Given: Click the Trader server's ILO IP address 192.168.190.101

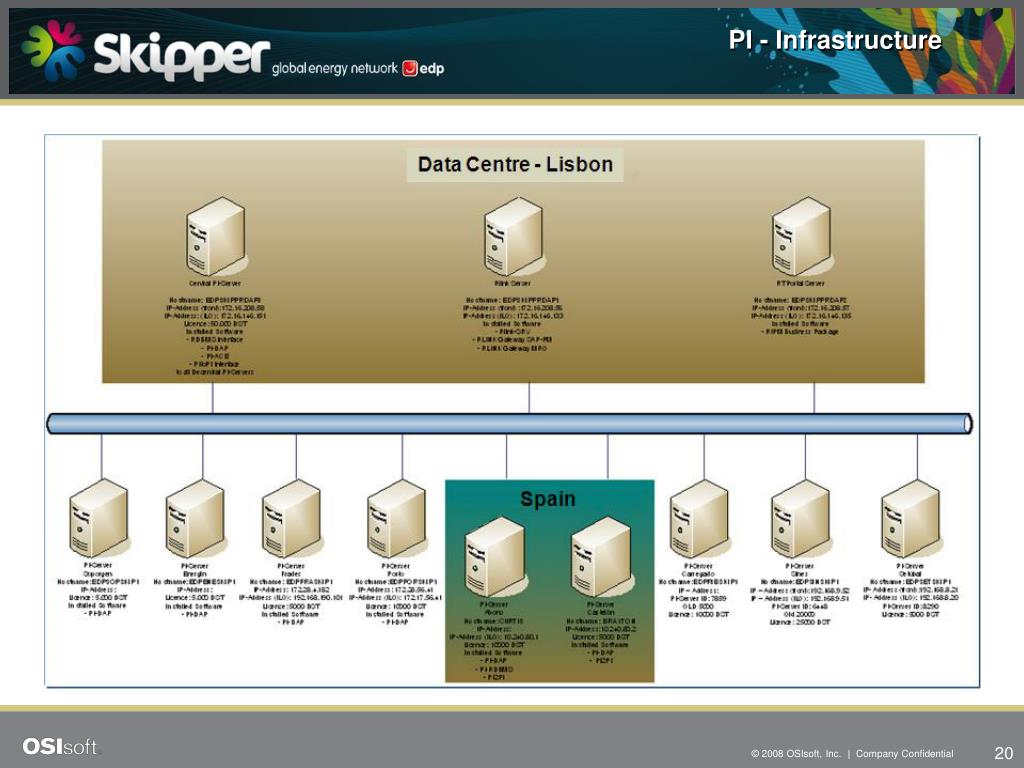Looking at the screenshot, I should (x=291, y=598).
